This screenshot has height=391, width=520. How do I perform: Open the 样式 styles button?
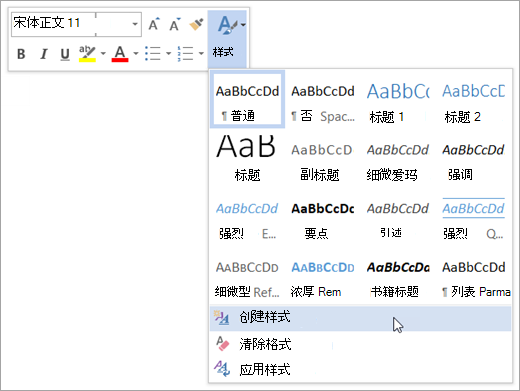pos(227,39)
